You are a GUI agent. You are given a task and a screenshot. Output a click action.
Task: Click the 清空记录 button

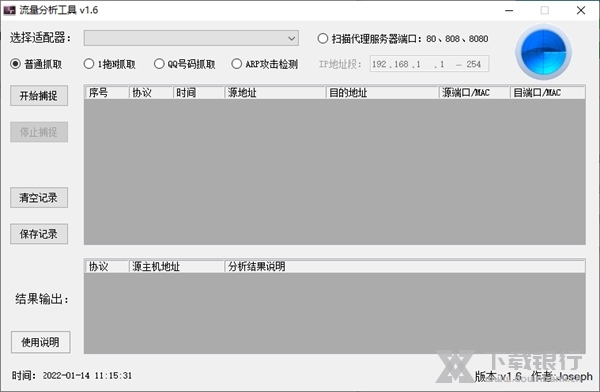tap(39, 198)
